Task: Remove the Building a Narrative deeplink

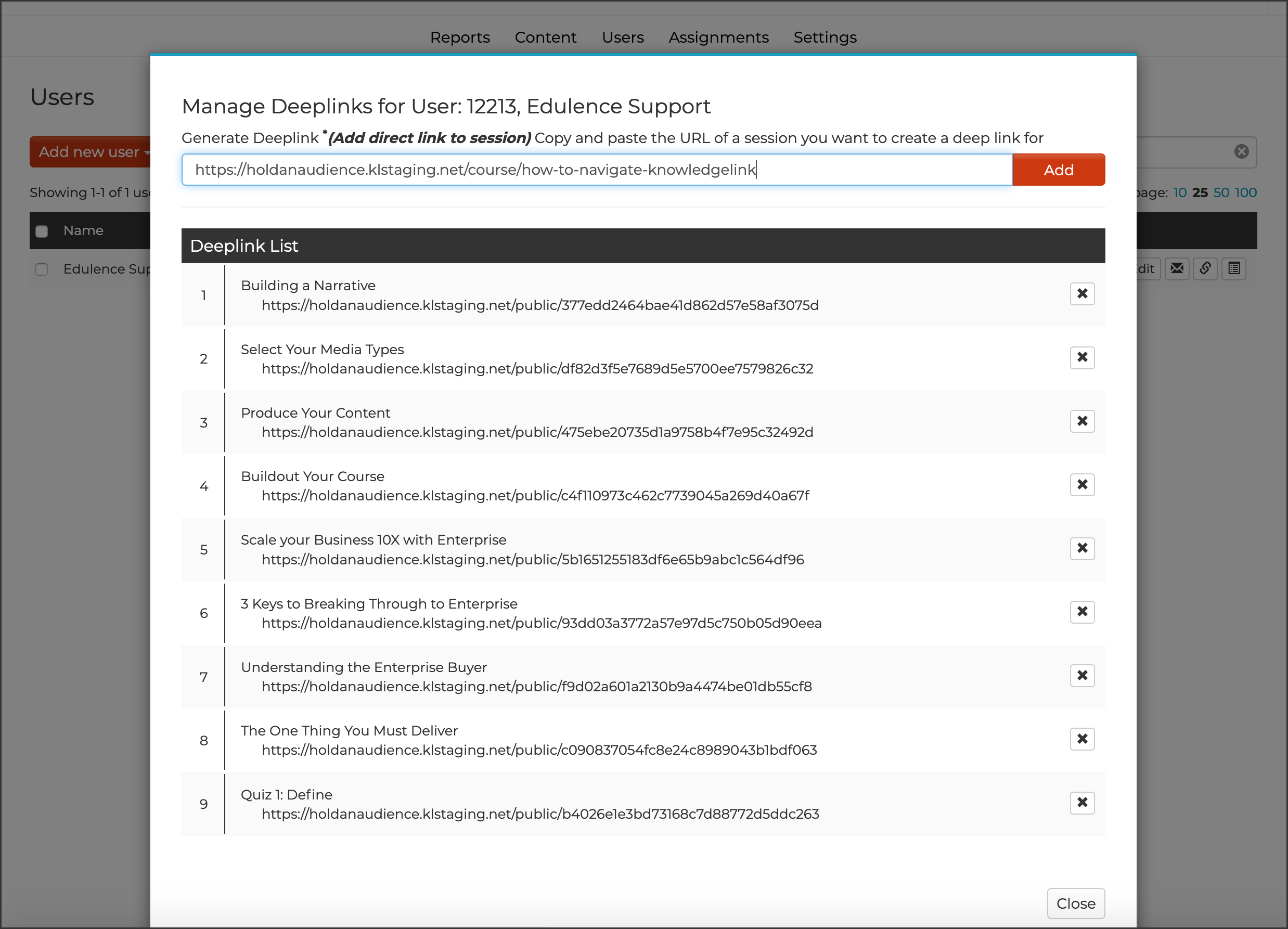Action: [x=1082, y=293]
